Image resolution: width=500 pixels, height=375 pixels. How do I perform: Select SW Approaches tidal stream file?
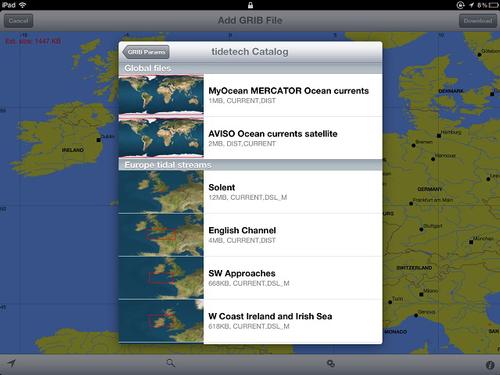pyautogui.click(x=250, y=278)
